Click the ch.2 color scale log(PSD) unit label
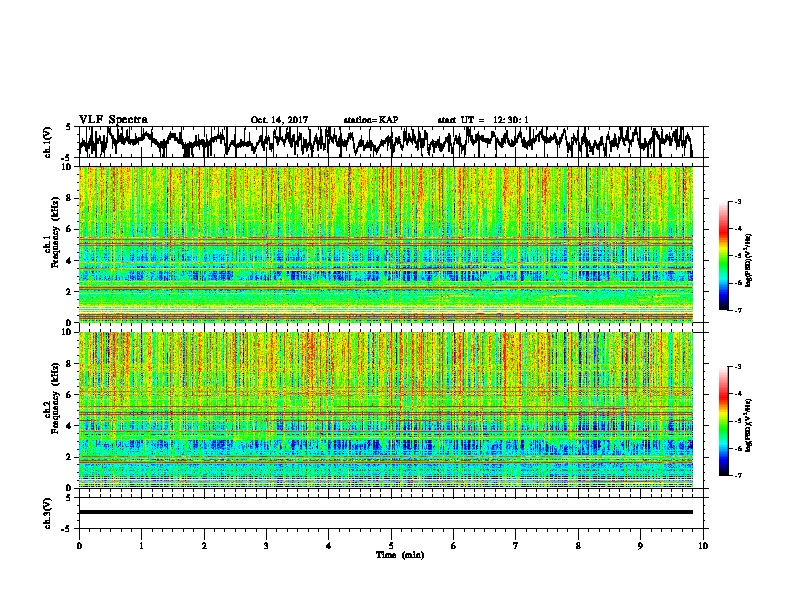The width and height of the screenshot is (792, 612). point(748,425)
